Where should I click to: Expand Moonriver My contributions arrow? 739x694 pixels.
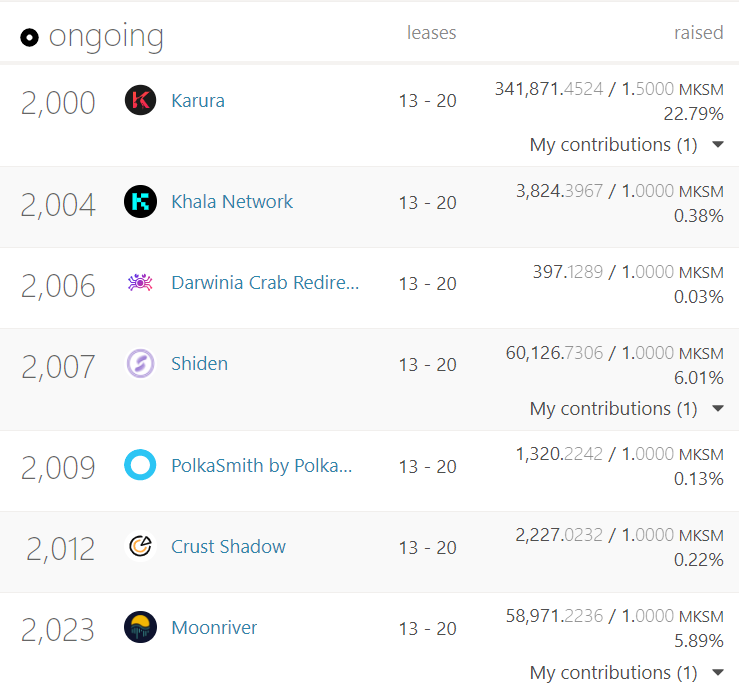pyautogui.click(x=718, y=672)
